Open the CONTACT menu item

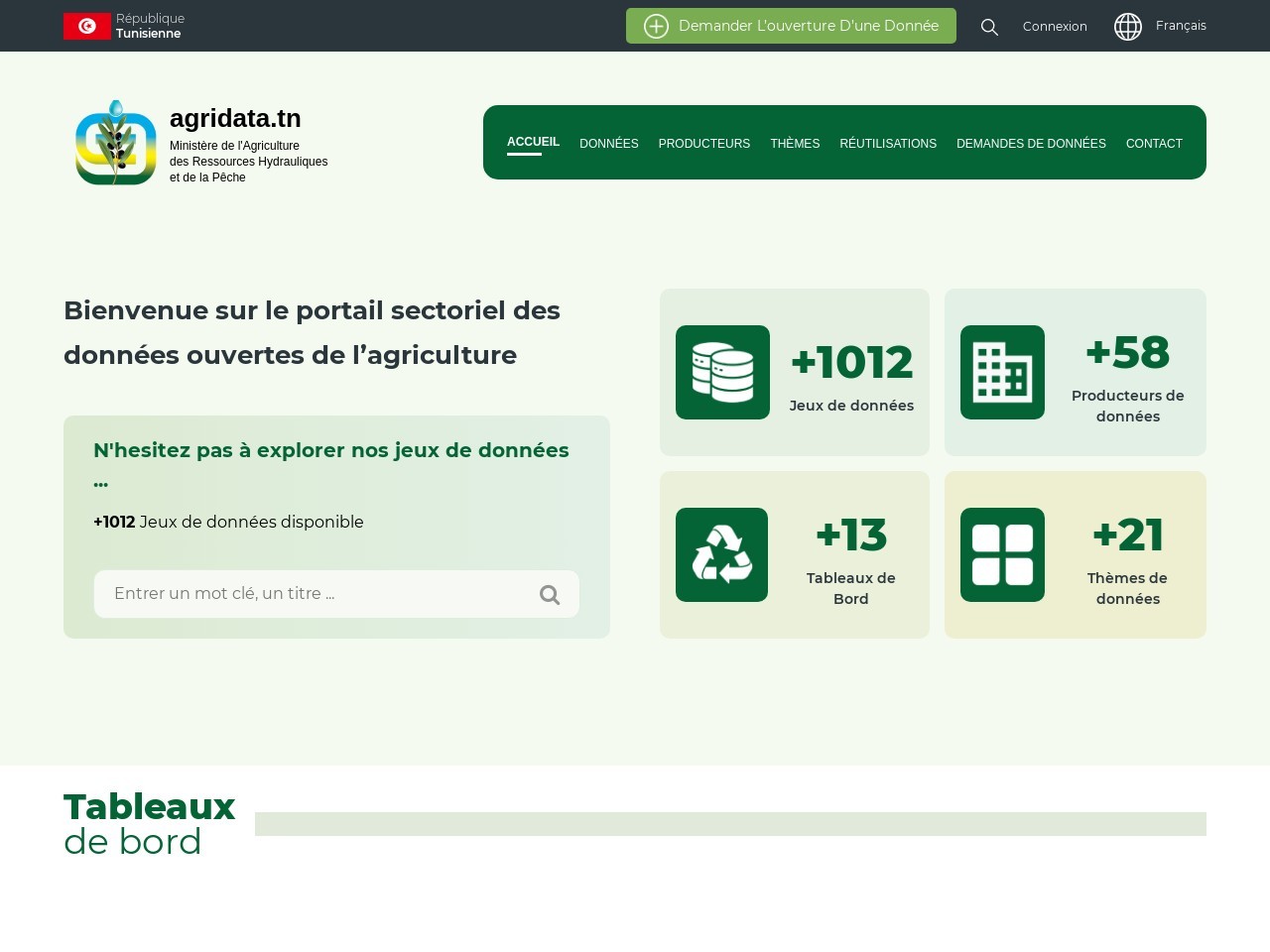[x=1154, y=144]
